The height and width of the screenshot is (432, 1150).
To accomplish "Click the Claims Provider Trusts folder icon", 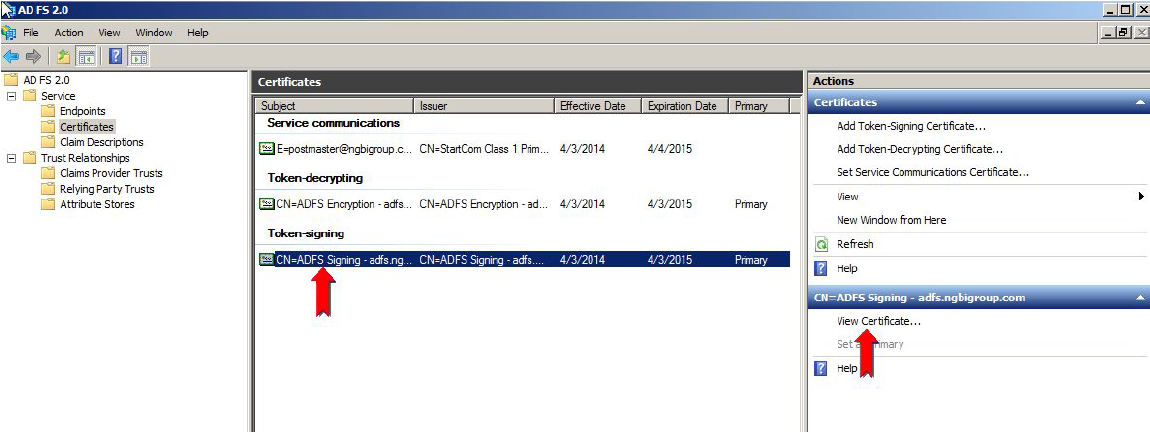I will (x=48, y=173).
